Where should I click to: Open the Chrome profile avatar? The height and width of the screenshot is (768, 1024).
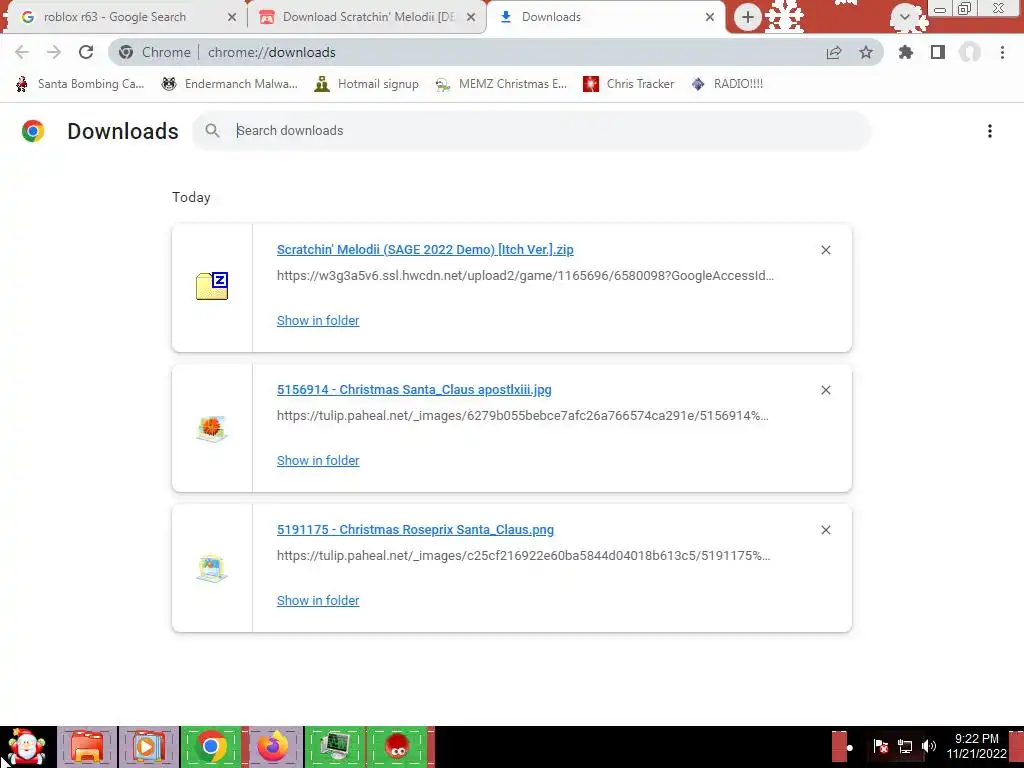coord(970,52)
